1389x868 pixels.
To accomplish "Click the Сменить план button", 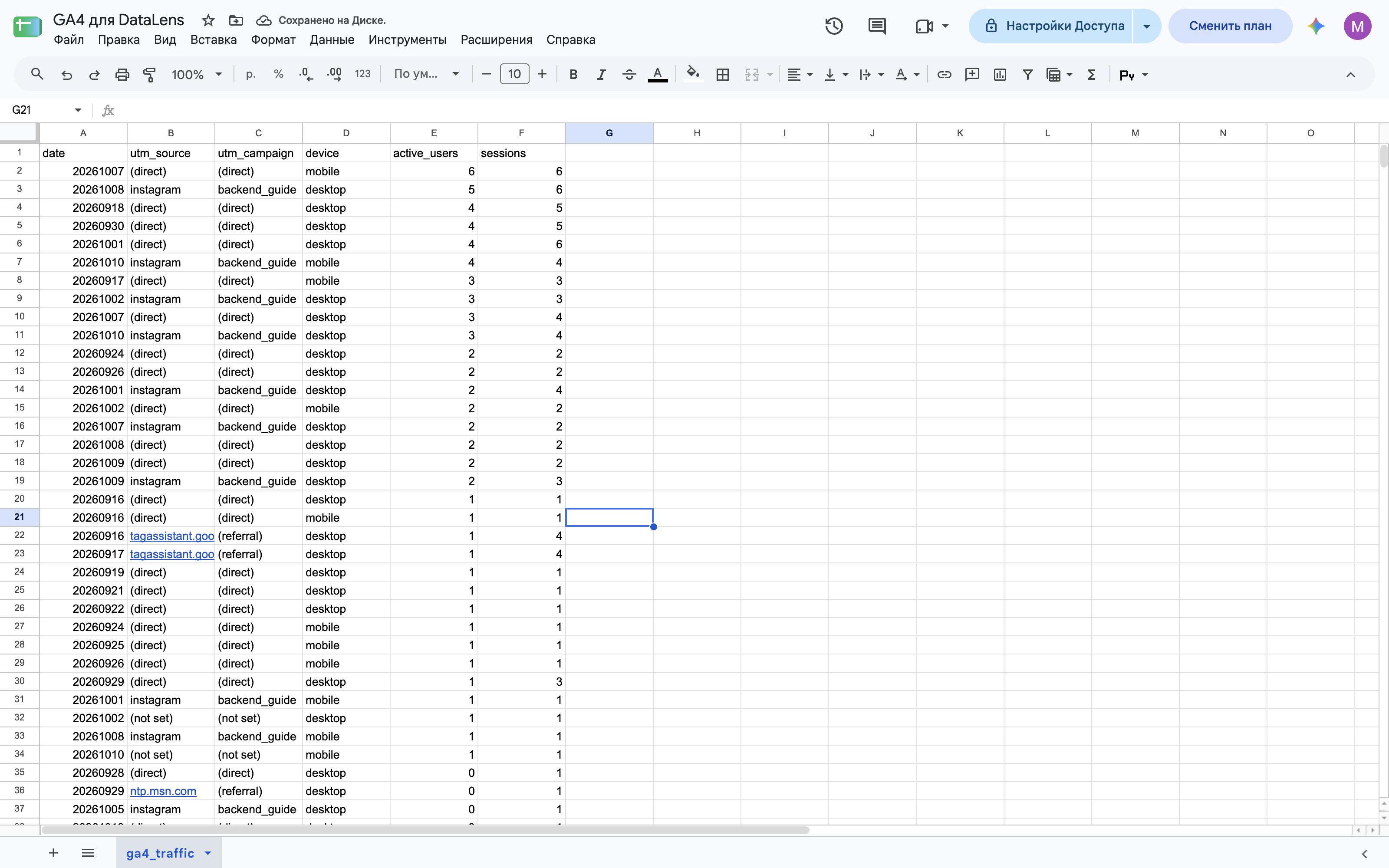I will (x=1230, y=26).
